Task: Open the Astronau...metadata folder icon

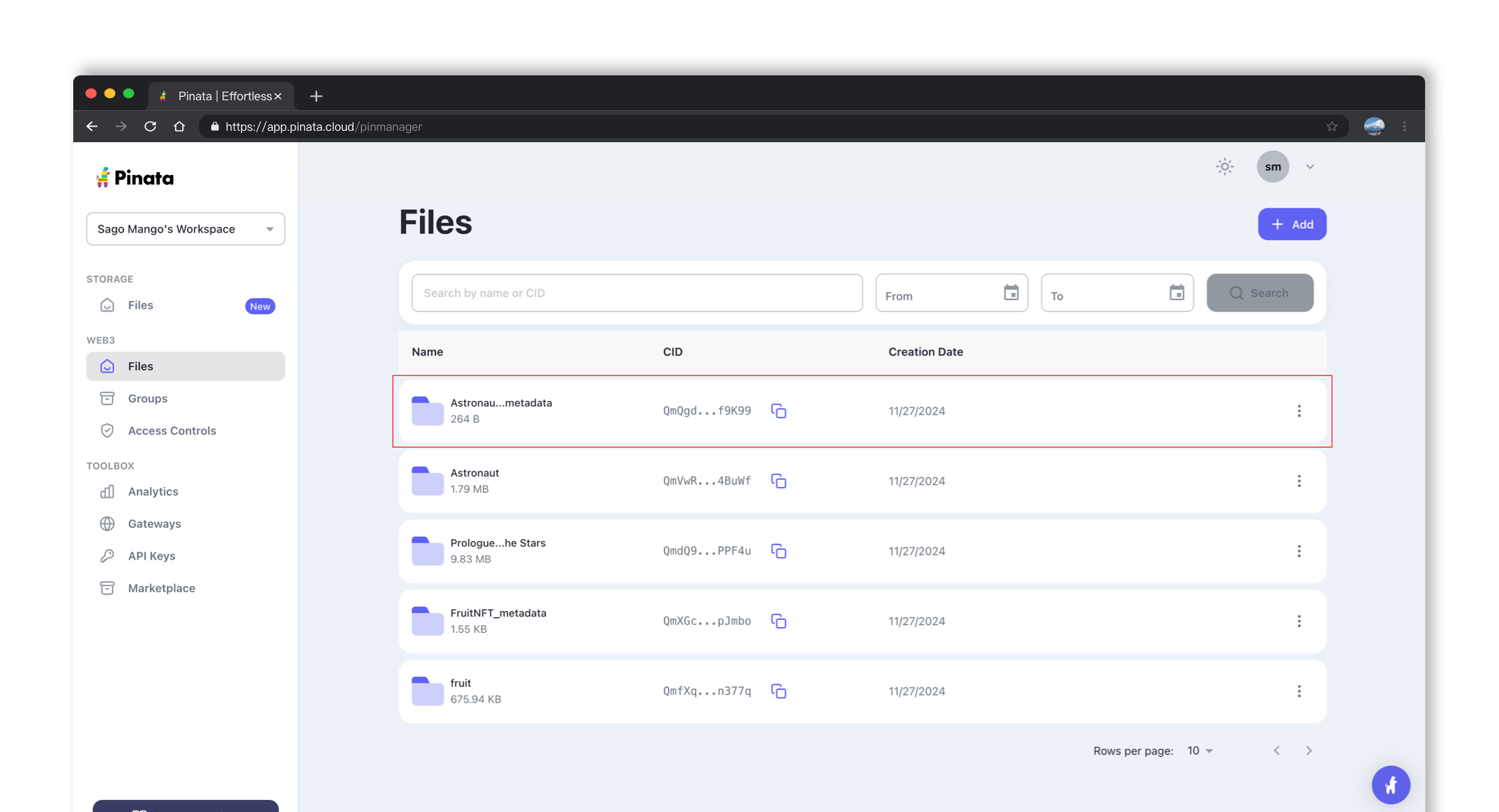Action: pos(427,411)
